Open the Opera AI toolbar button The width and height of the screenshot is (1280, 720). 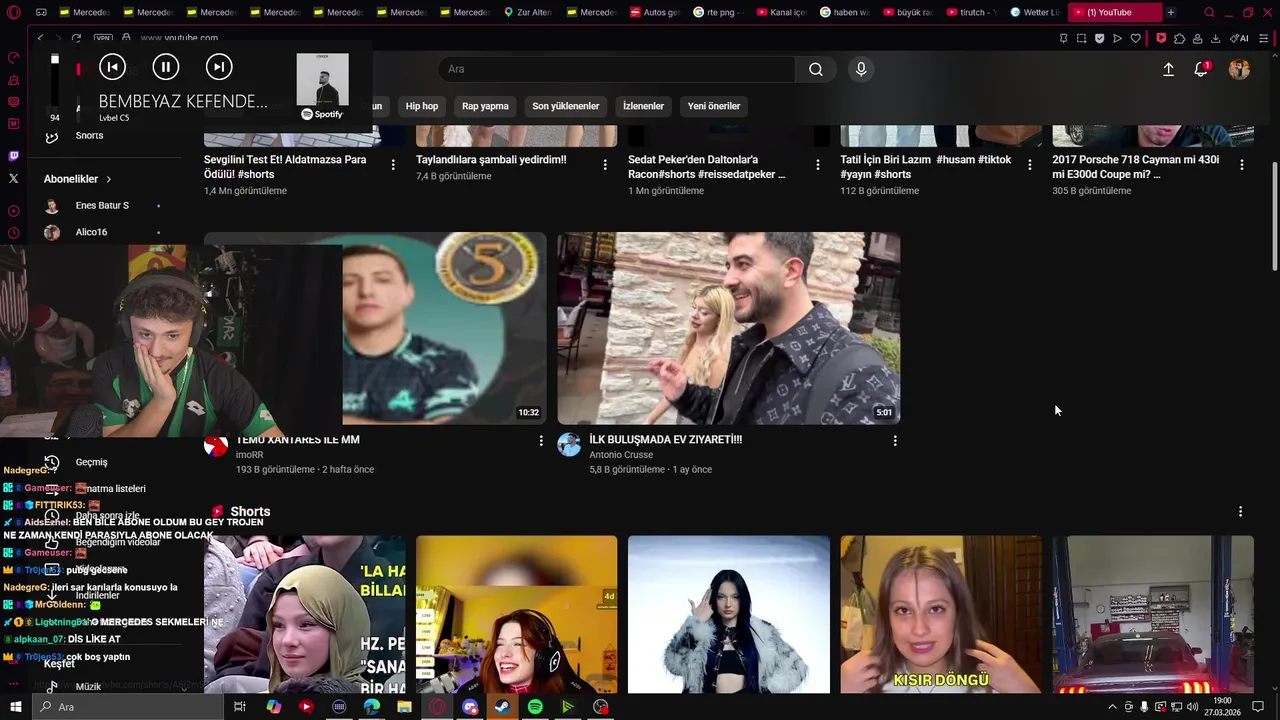[1240, 38]
